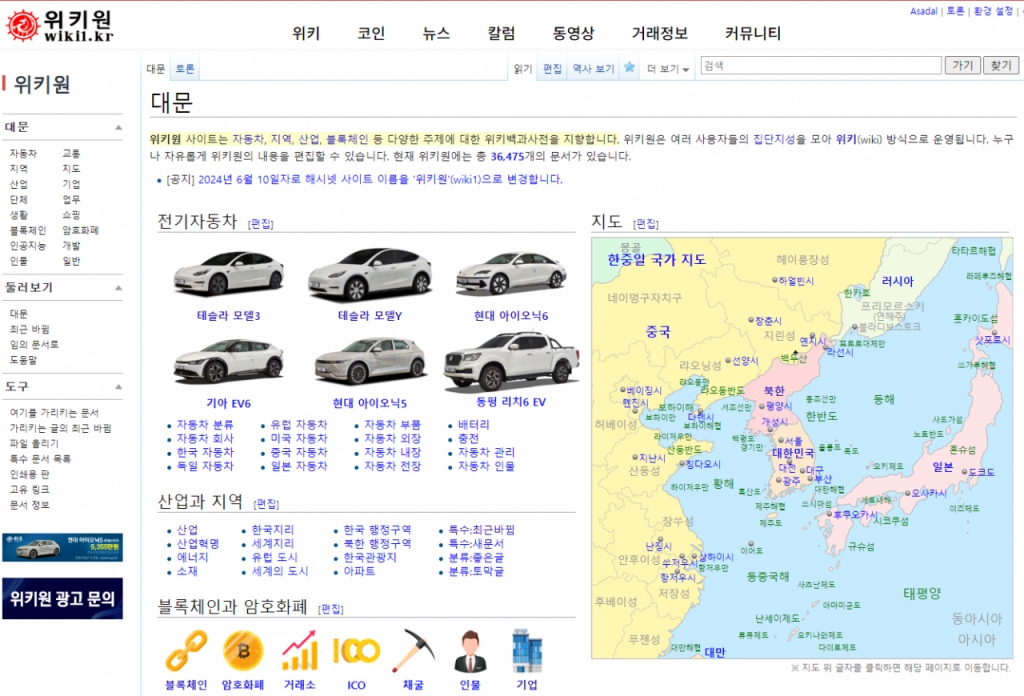Click the 가기 search button
The height and width of the screenshot is (696, 1024).
pos(963,65)
